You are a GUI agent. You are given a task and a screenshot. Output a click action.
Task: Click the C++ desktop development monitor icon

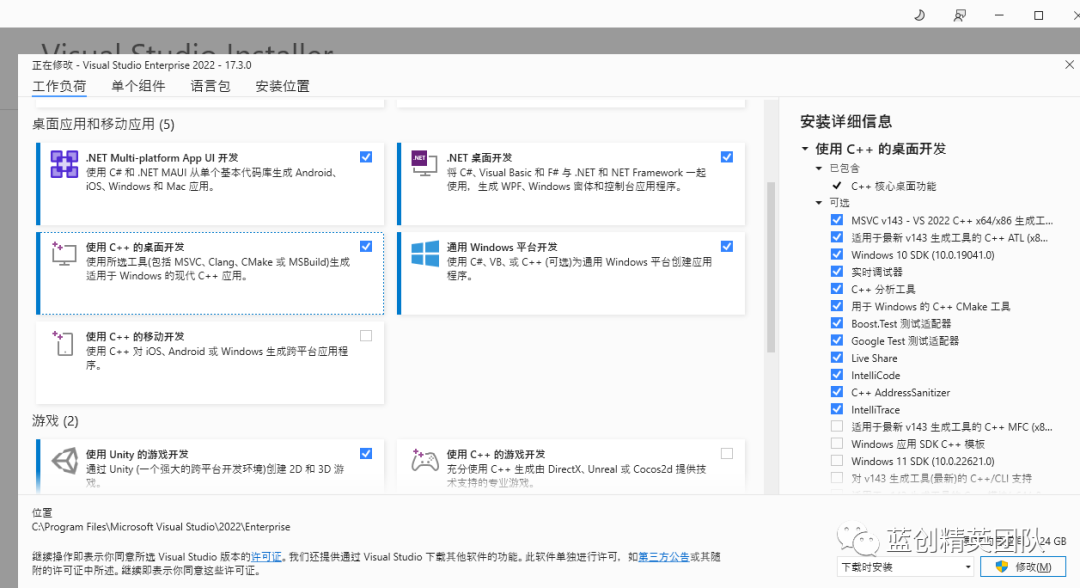[64, 254]
